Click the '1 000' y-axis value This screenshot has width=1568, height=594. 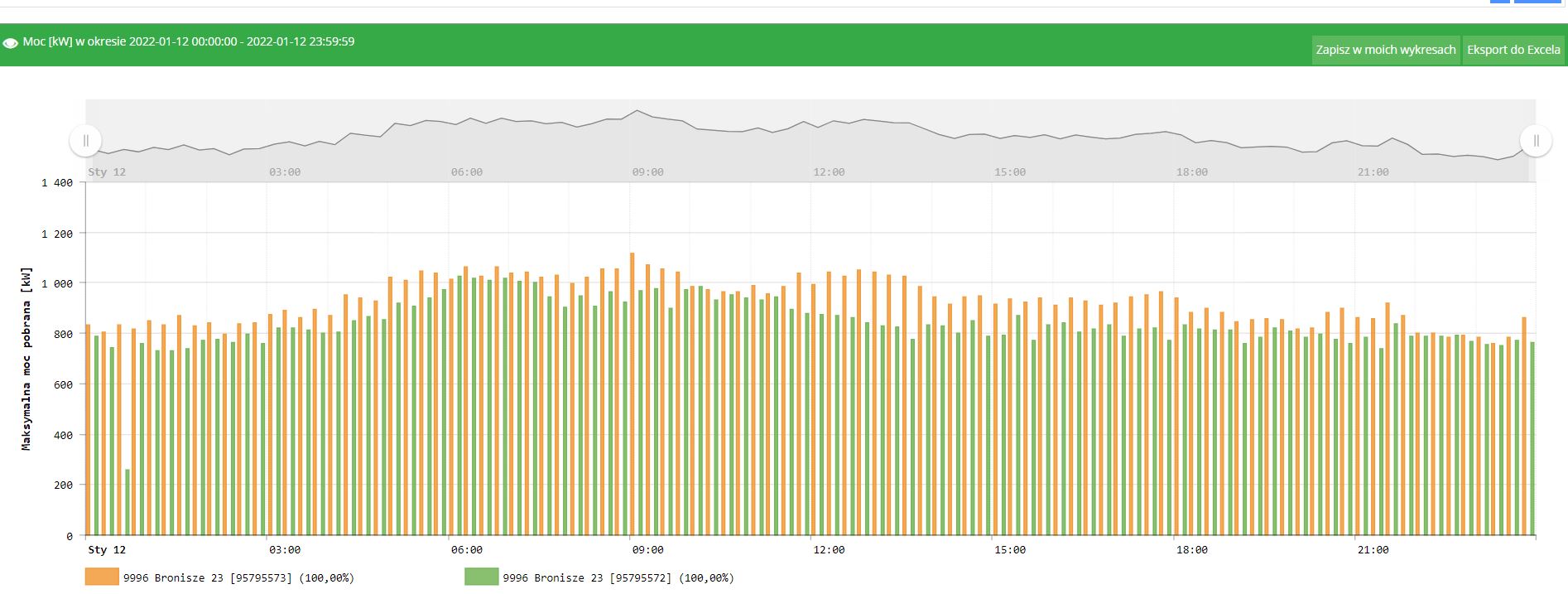point(57,284)
